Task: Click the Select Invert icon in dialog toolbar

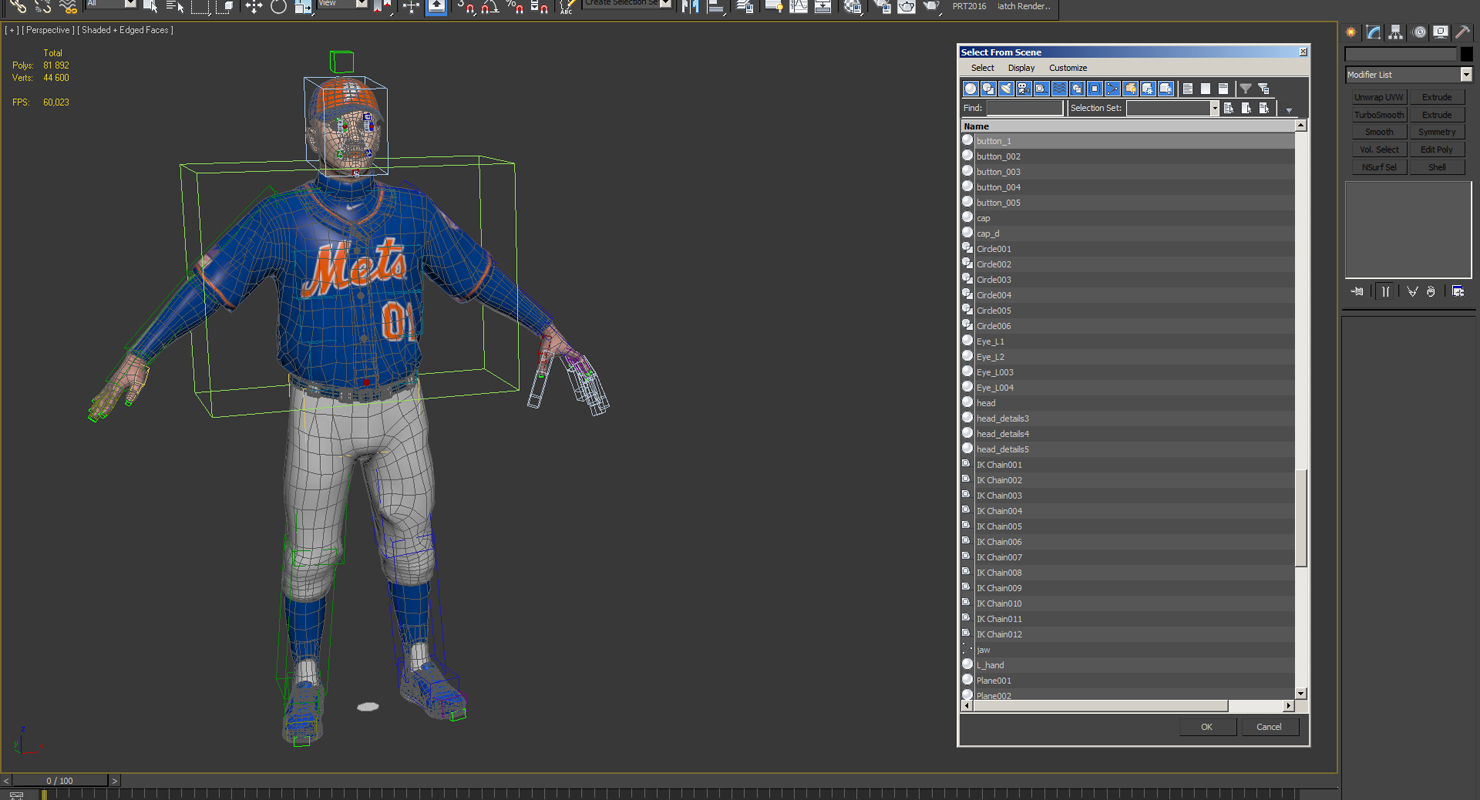Action: click(1223, 89)
